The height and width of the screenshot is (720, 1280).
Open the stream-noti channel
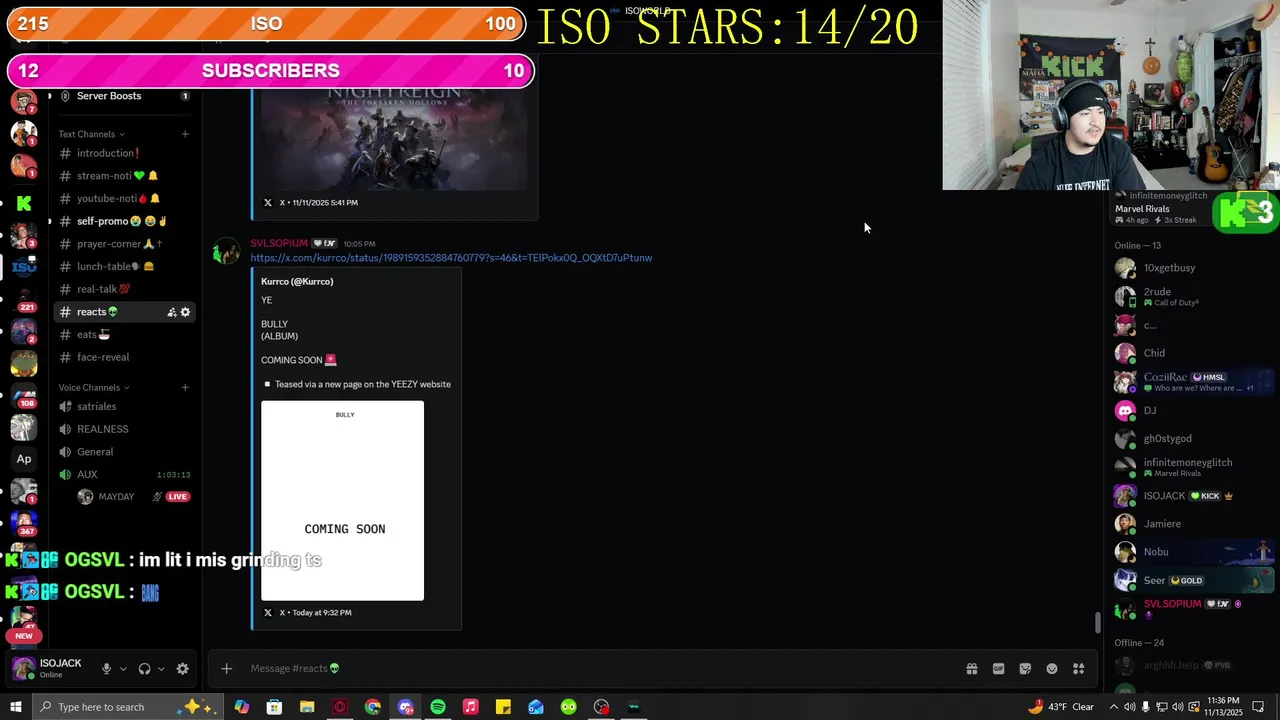[123, 176]
